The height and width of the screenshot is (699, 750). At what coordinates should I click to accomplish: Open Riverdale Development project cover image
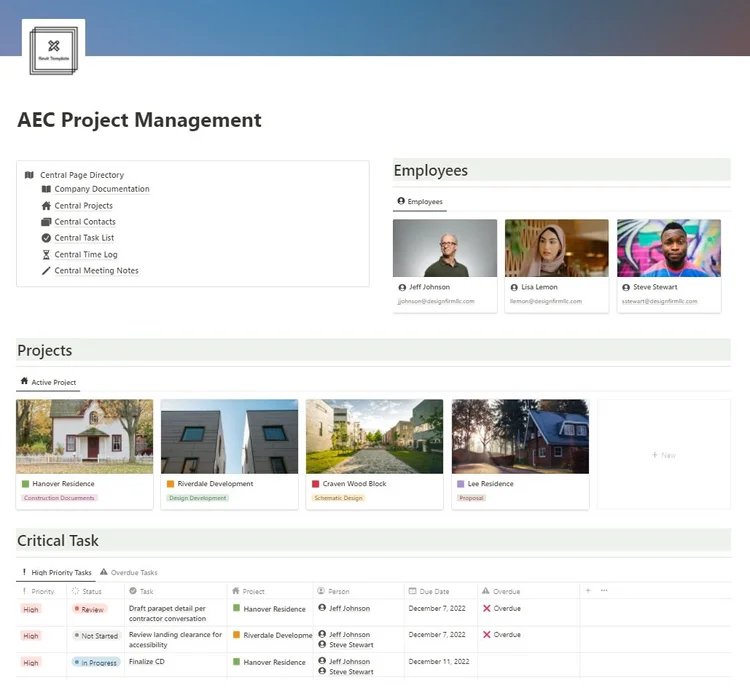(x=230, y=436)
